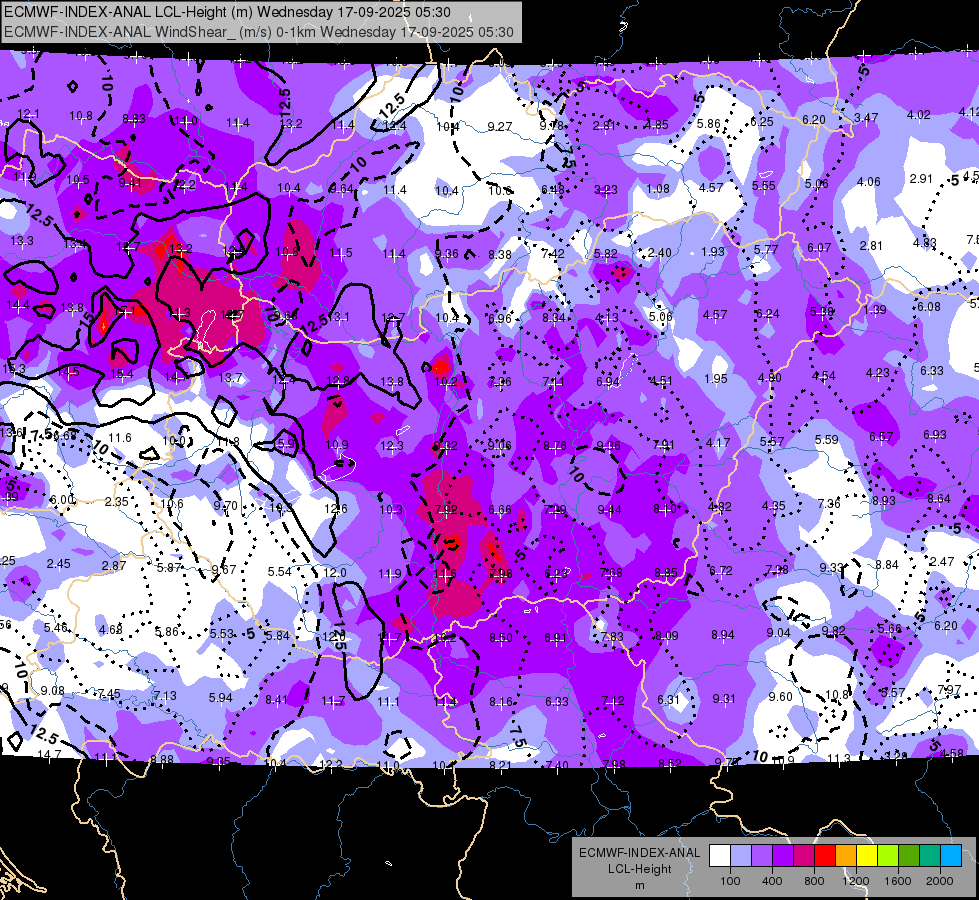Click the wind shear value 9.08
The height and width of the screenshot is (900, 979).
(x=52, y=691)
